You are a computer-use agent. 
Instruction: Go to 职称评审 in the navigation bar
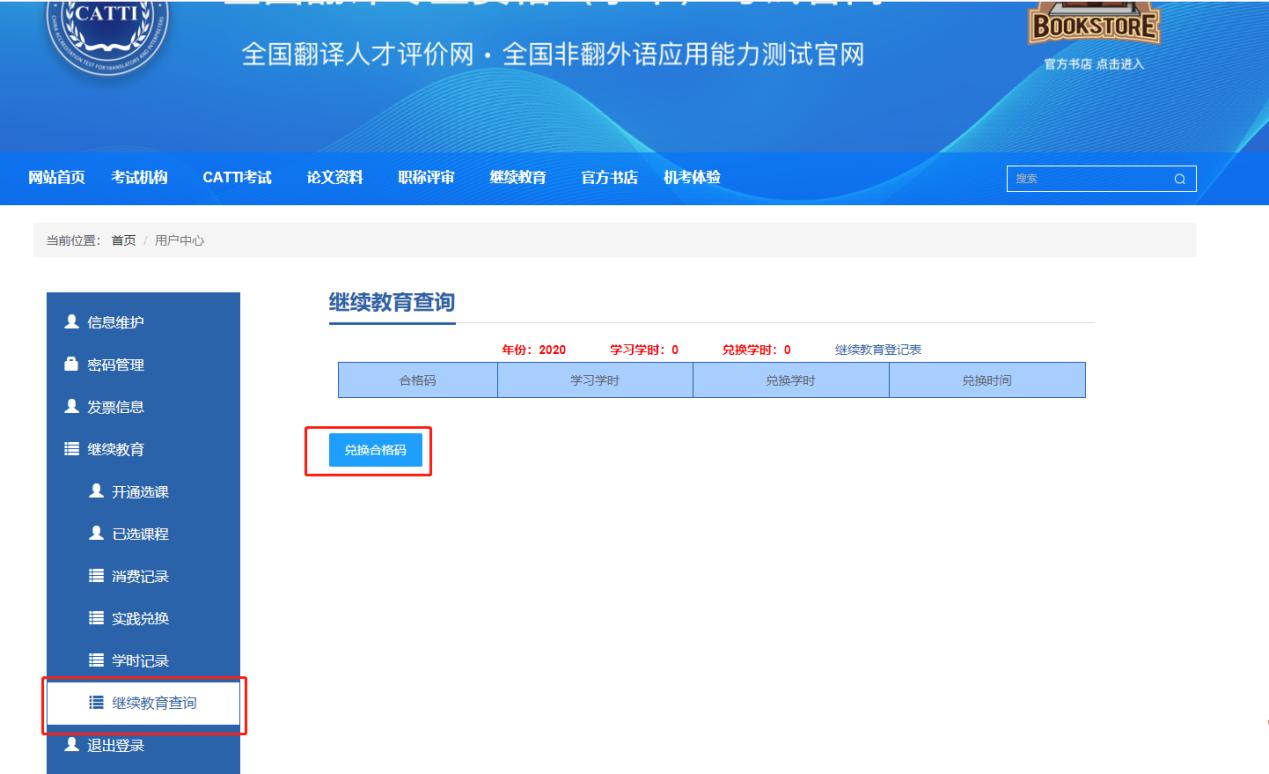click(x=426, y=178)
